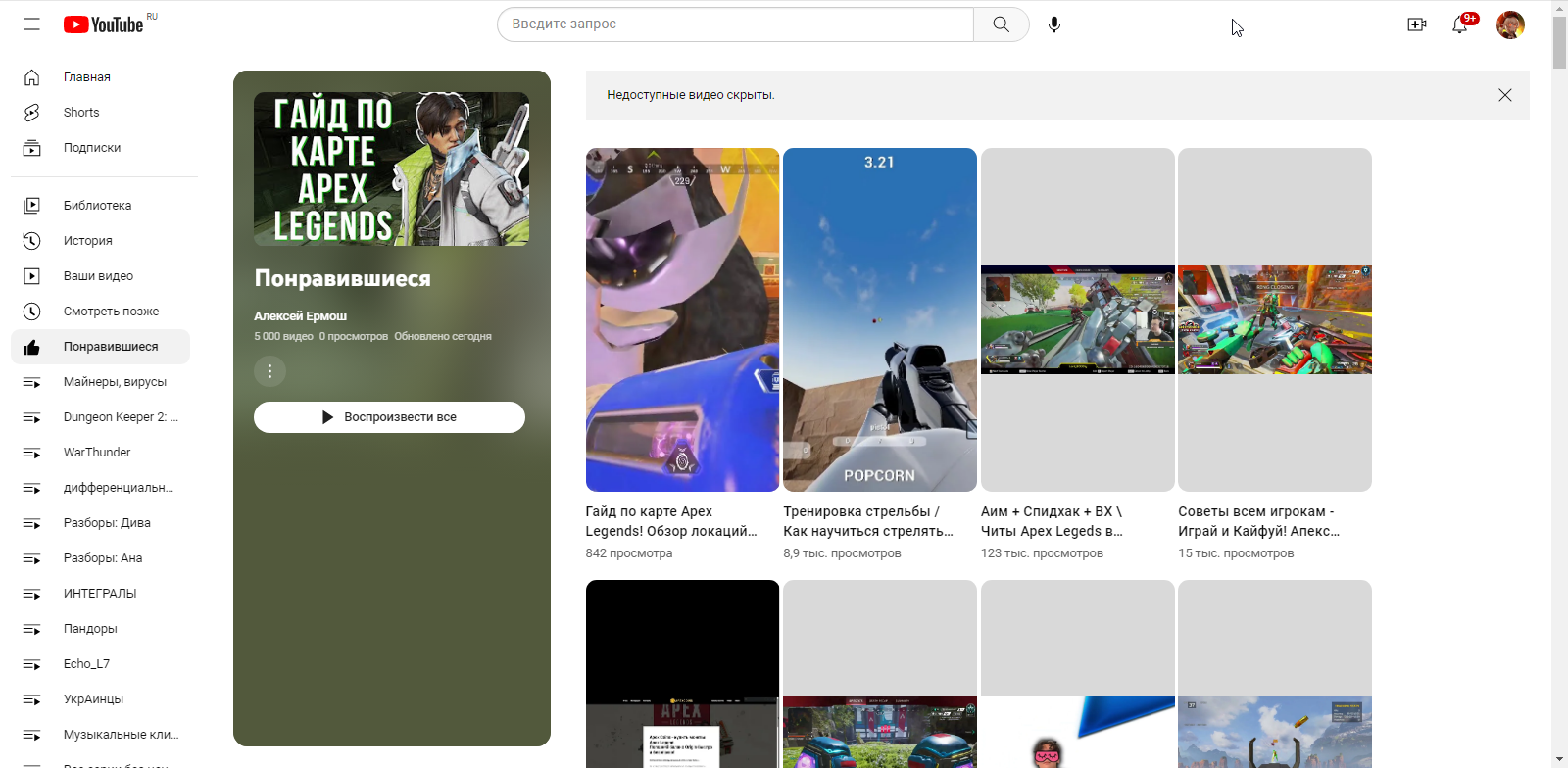The height and width of the screenshot is (768, 1568).
Task: Click the playlist icon beside Майнеры, вирусы
Action: coord(32,382)
